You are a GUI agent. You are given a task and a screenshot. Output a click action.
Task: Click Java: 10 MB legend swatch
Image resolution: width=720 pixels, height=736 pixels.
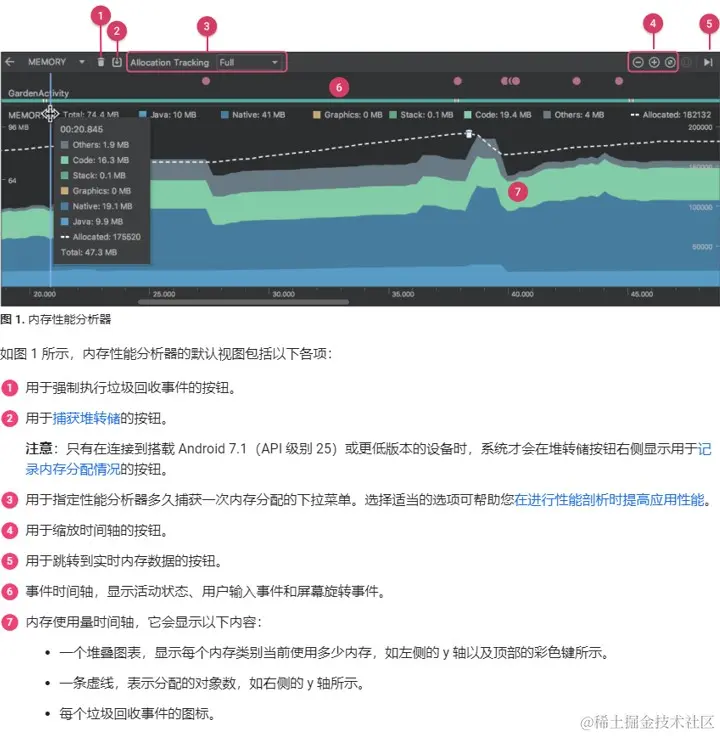point(143,115)
